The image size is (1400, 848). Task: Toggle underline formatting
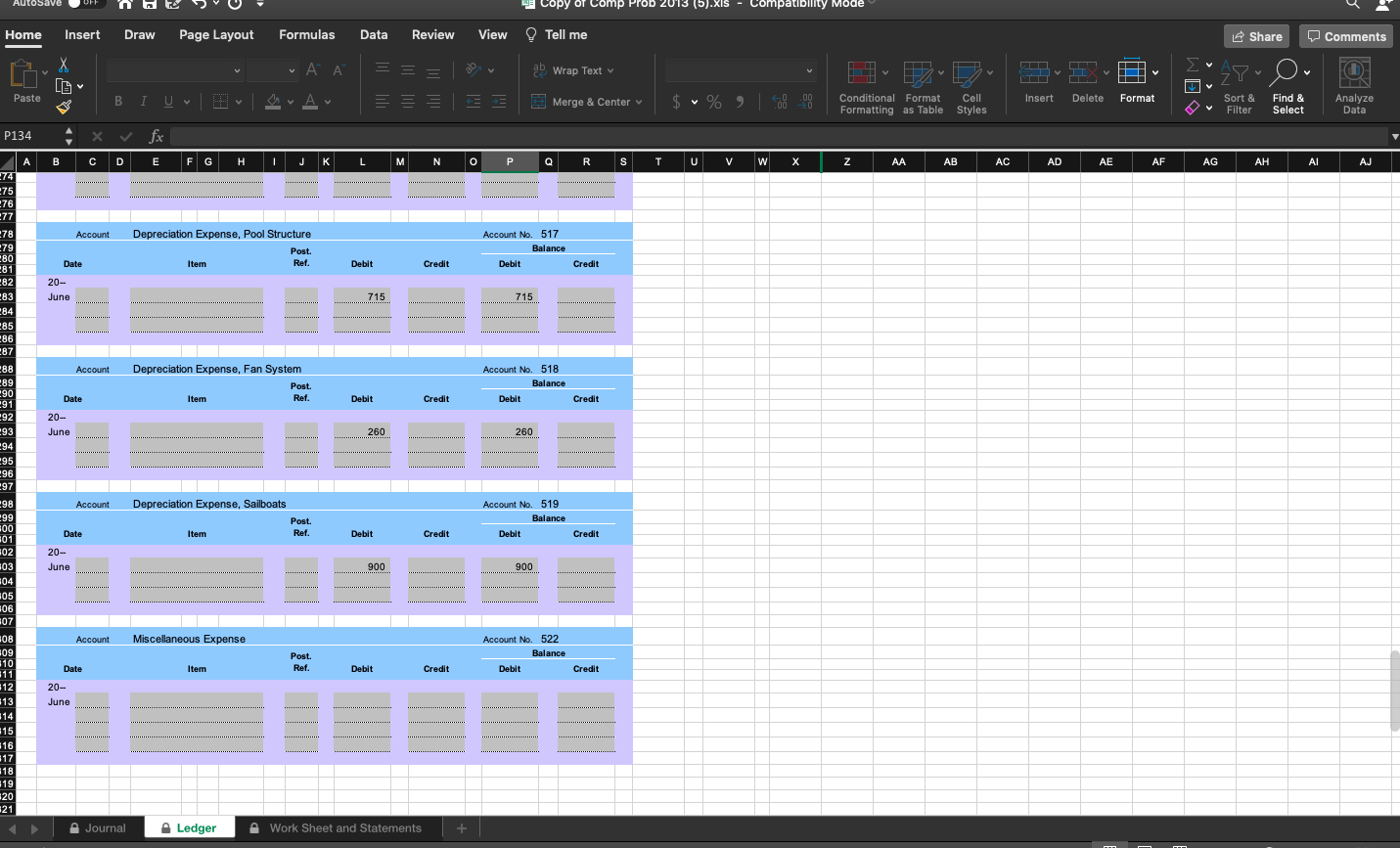pyautogui.click(x=169, y=102)
